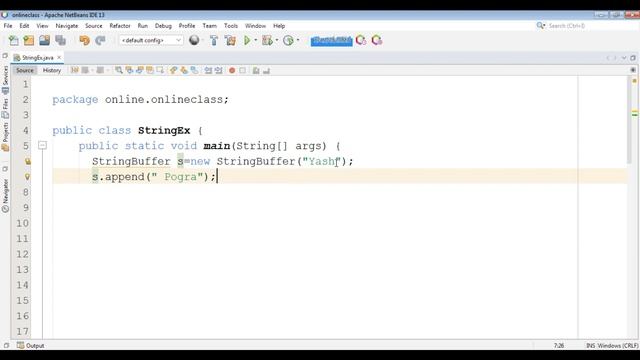Open the Debug menu
Screen dimensions: 640x360
point(163,26)
